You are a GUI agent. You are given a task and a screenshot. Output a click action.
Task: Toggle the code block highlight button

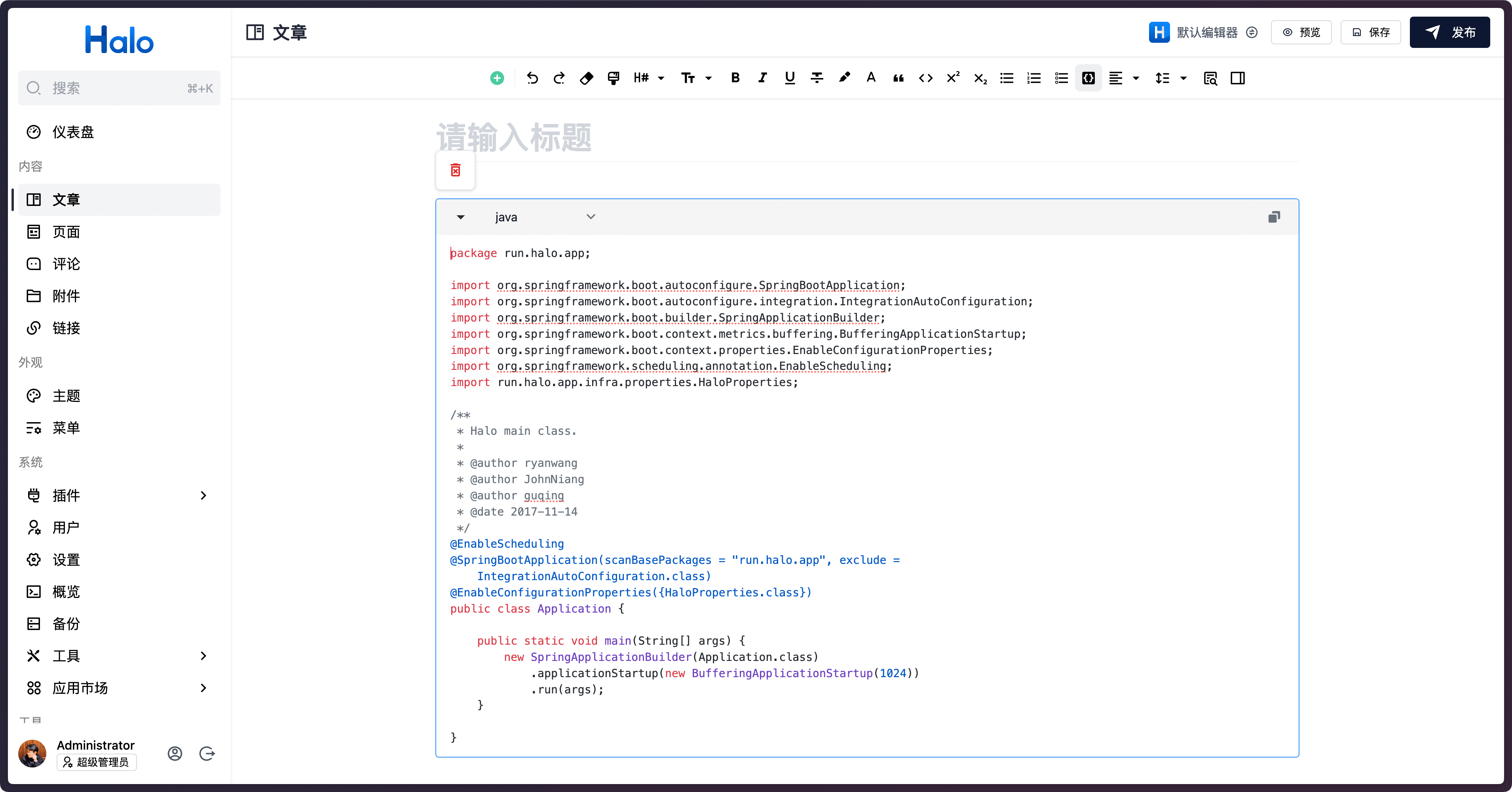[x=1088, y=78]
